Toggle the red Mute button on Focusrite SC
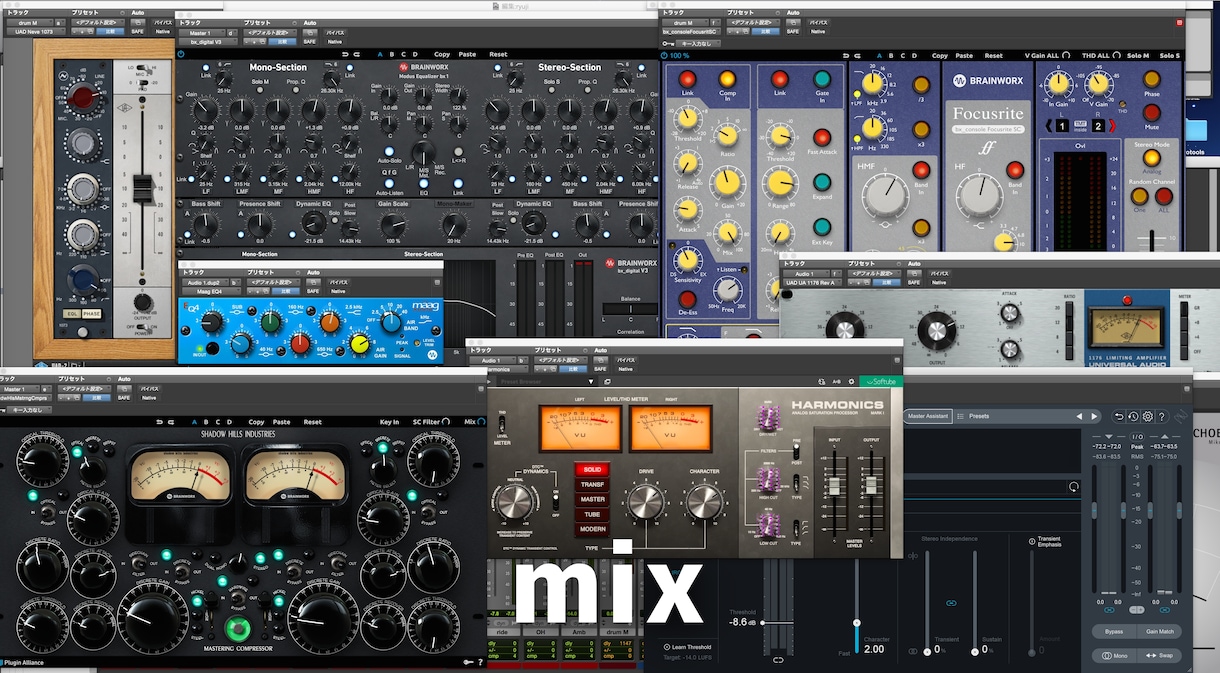1220x673 pixels. pyautogui.click(x=1152, y=112)
